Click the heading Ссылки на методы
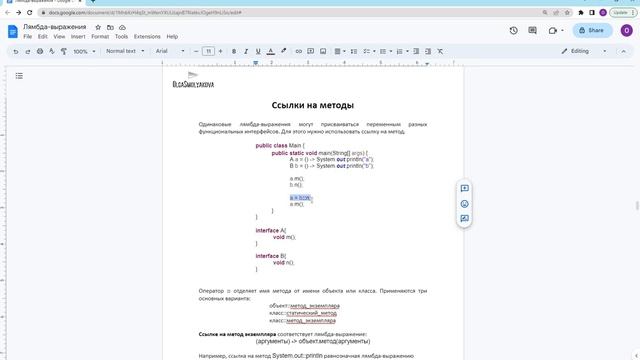Screen dimensions: 640x360 (x=313, y=105)
